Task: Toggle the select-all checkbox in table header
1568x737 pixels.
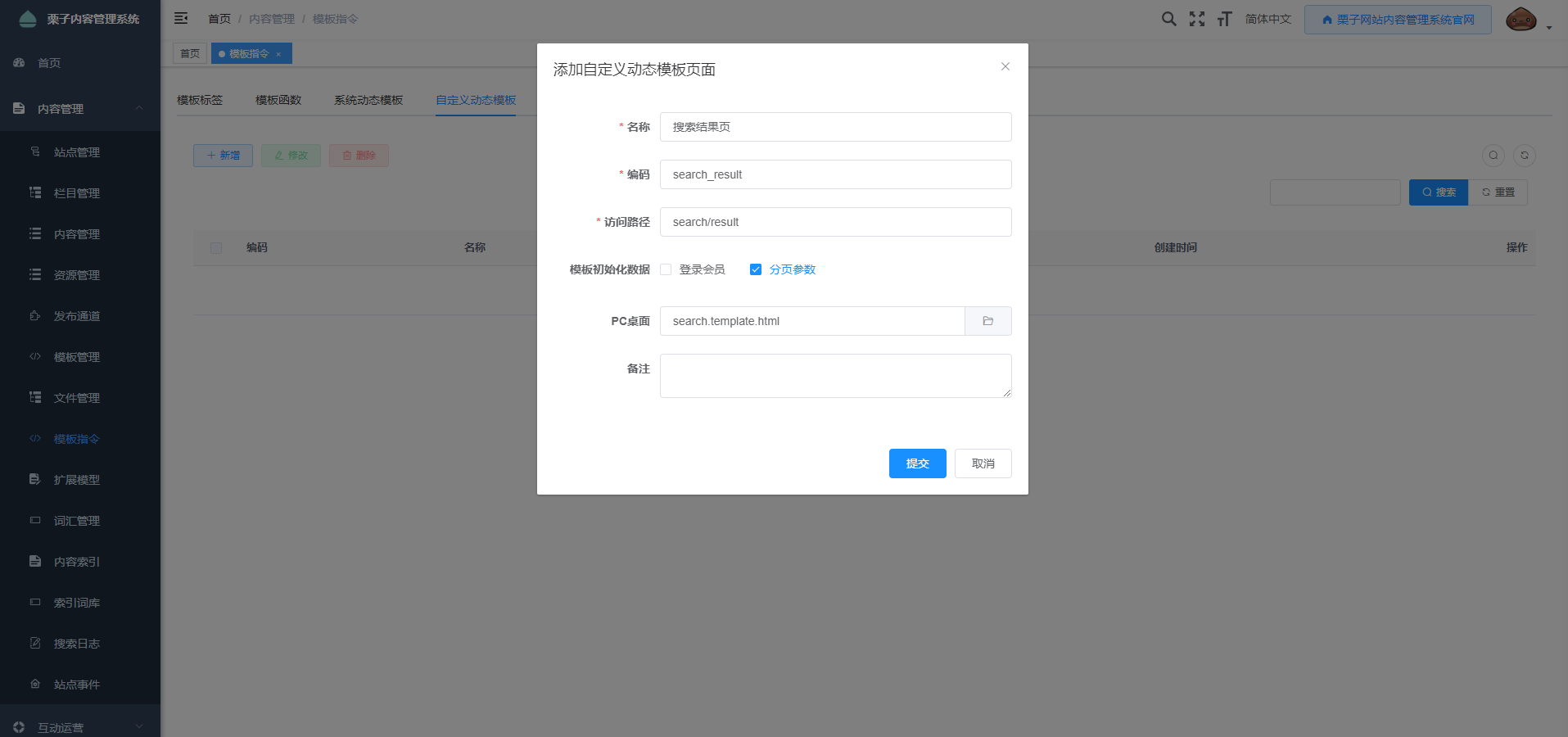Action: 216,248
